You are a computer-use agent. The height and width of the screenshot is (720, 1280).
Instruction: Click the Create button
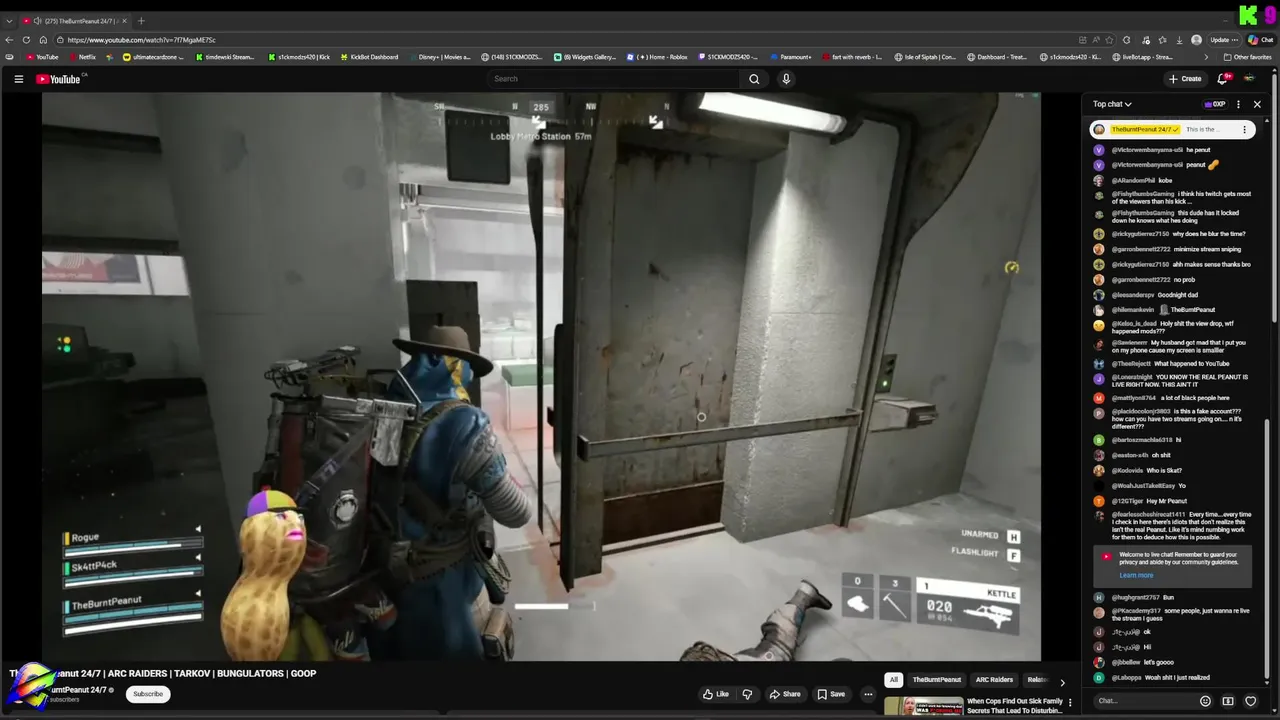point(1185,79)
